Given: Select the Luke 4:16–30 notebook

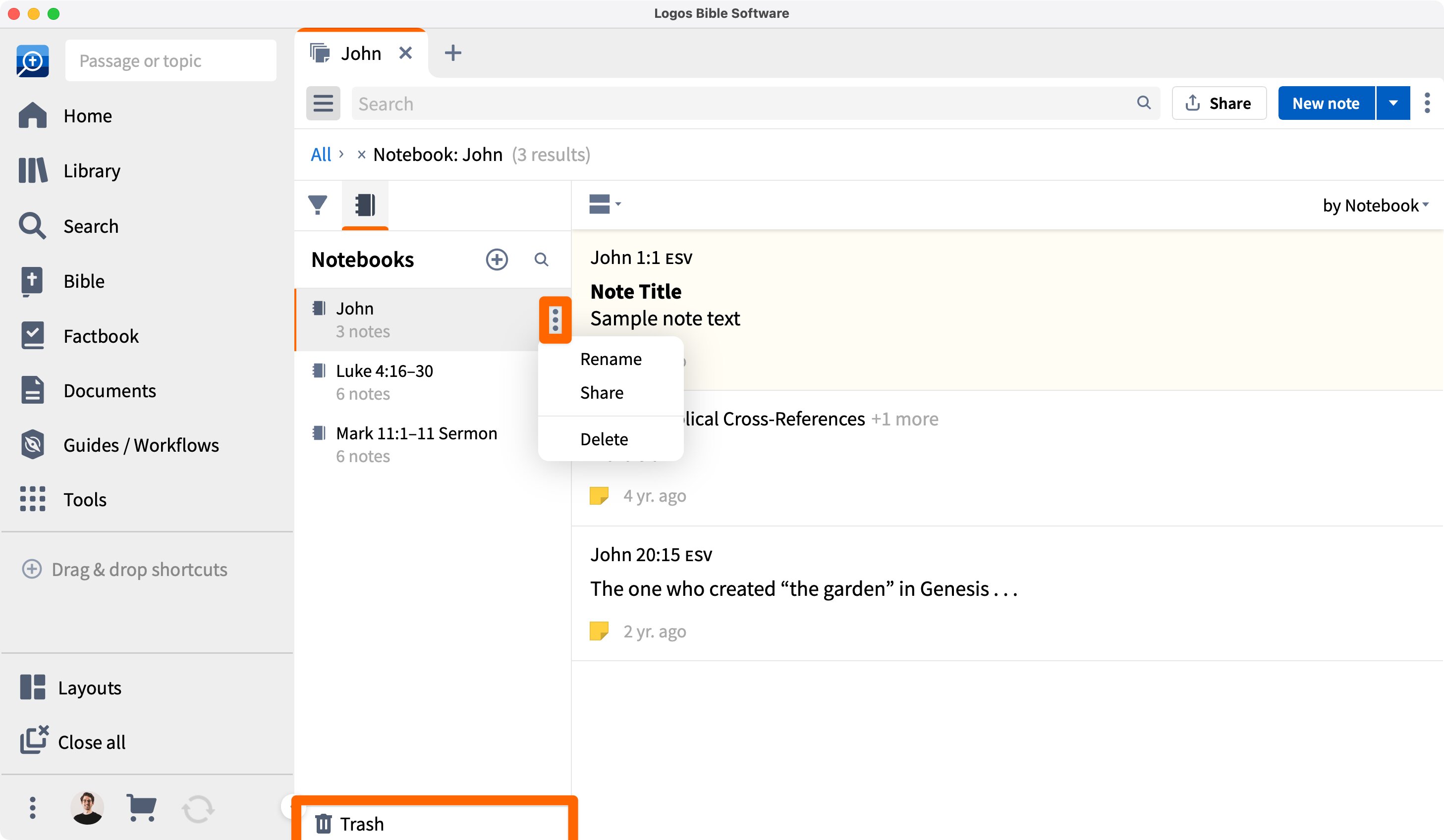Looking at the screenshot, I should coord(433,382).
